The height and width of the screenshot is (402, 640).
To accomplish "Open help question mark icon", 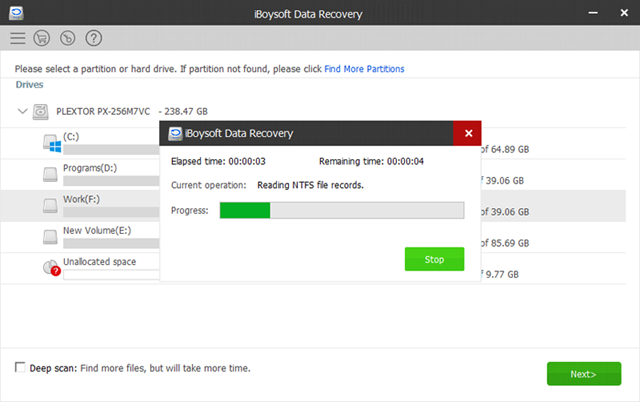I will (x=93, y=38).
